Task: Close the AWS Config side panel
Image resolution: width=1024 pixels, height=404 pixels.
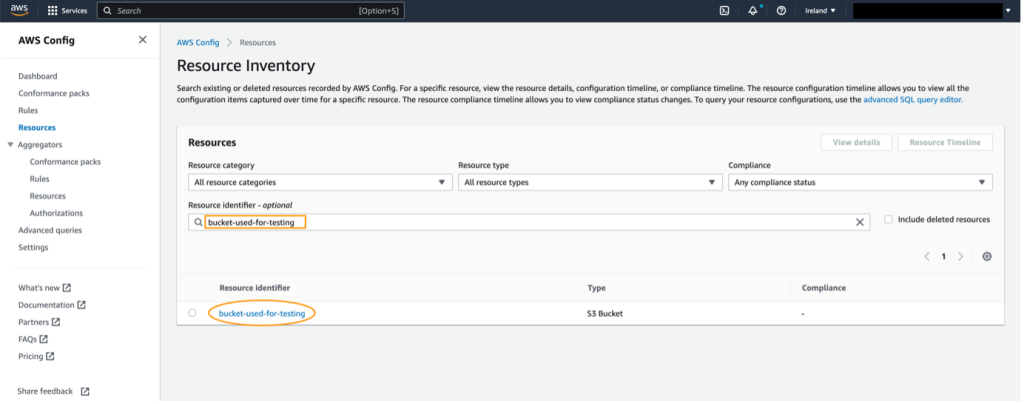Action: (142, 40)
